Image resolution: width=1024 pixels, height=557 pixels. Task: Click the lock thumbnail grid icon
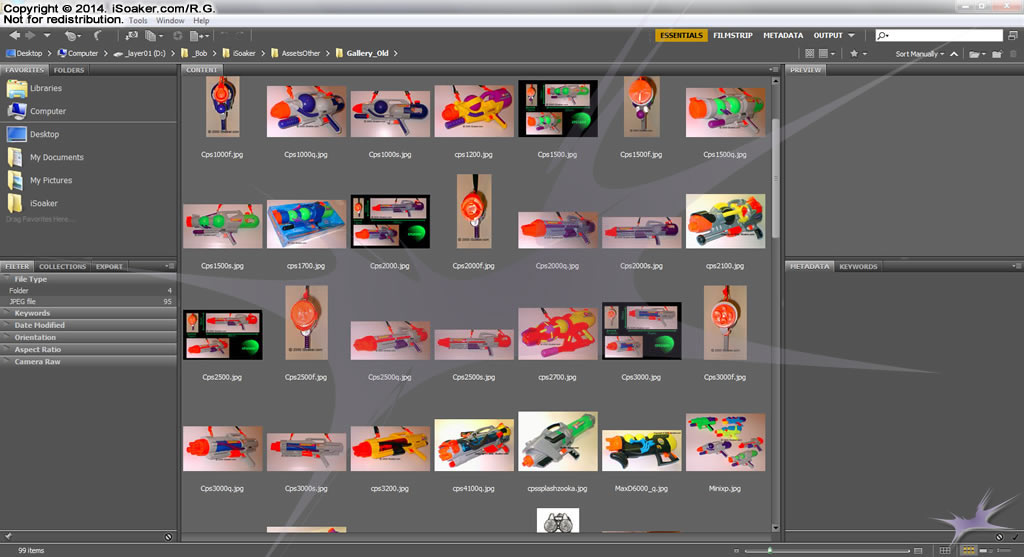tap(945, 550)
